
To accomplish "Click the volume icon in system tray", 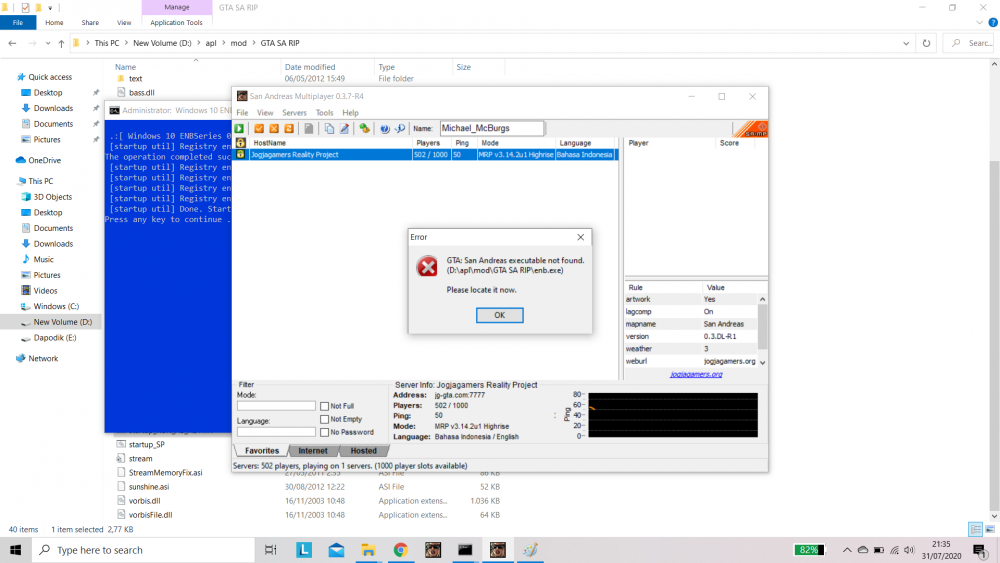I will [909, 550].
